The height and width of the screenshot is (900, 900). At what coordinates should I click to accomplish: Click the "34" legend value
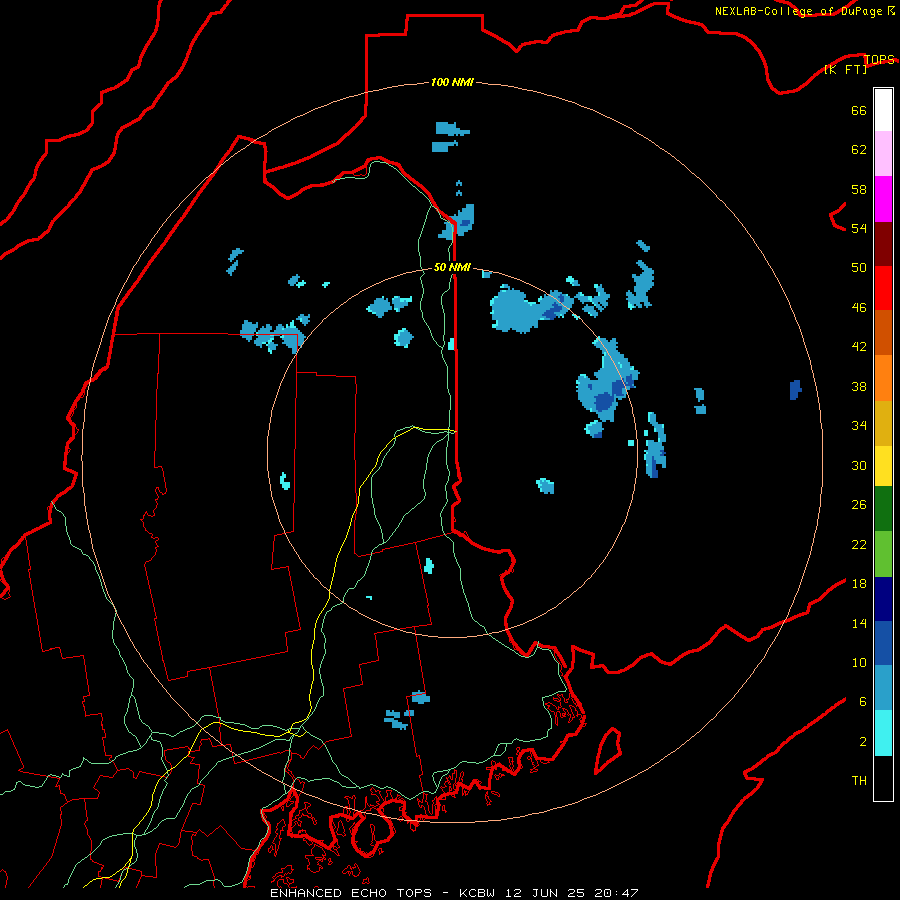point(859,426)
